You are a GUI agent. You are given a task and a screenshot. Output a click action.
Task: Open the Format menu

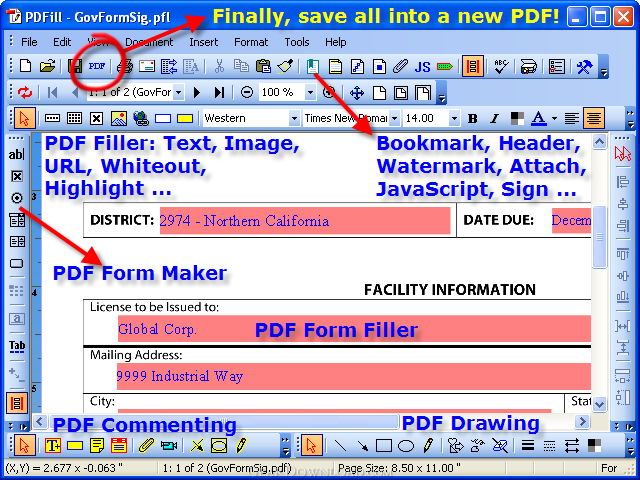(x=251, y=42)
